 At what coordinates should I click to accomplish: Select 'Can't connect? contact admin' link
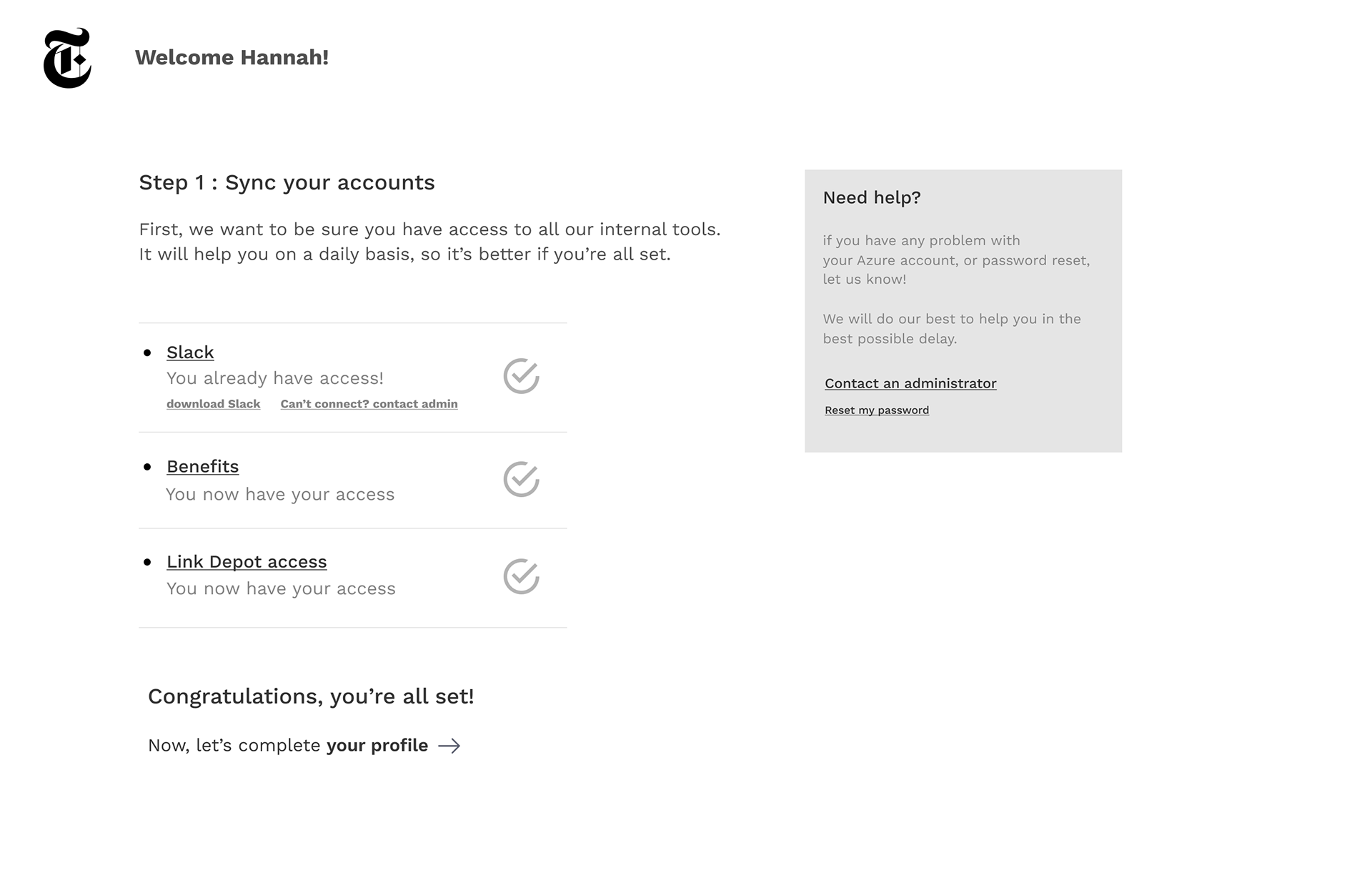[369, 404]
